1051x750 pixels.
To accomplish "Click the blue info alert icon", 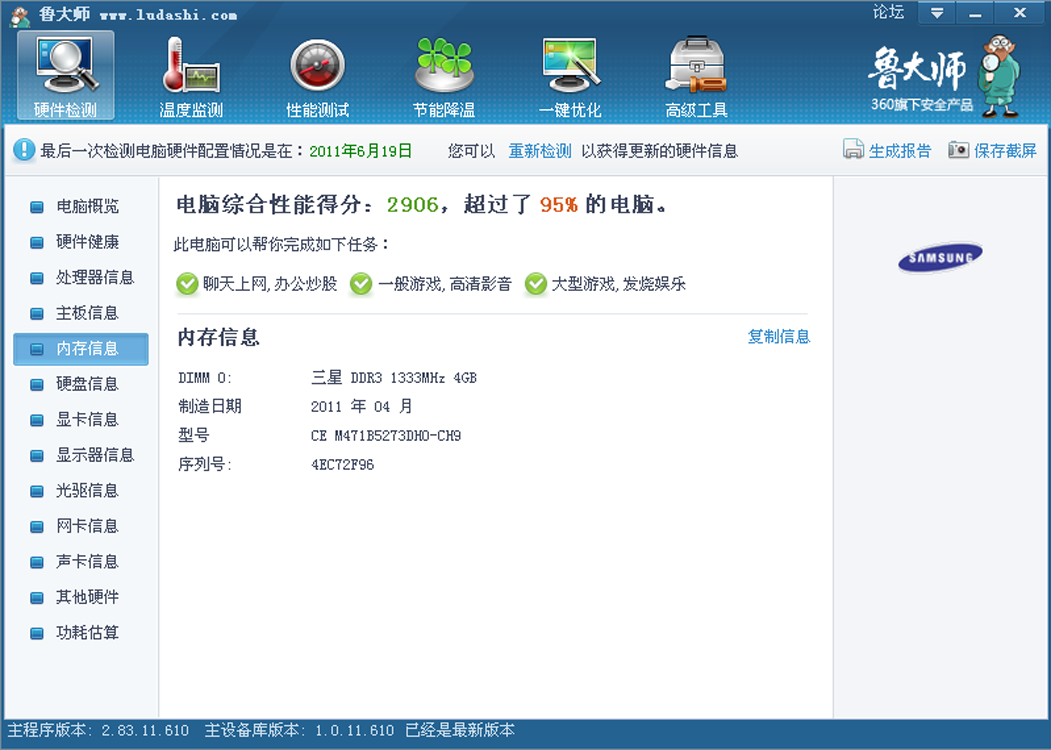I will point(23,149).
